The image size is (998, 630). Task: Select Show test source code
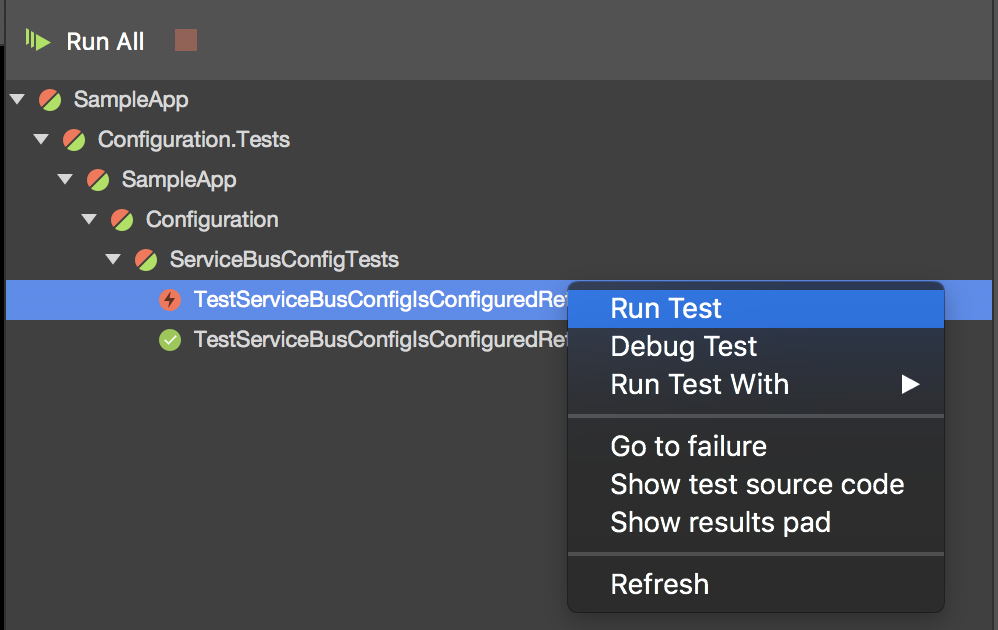coord(757,485)
